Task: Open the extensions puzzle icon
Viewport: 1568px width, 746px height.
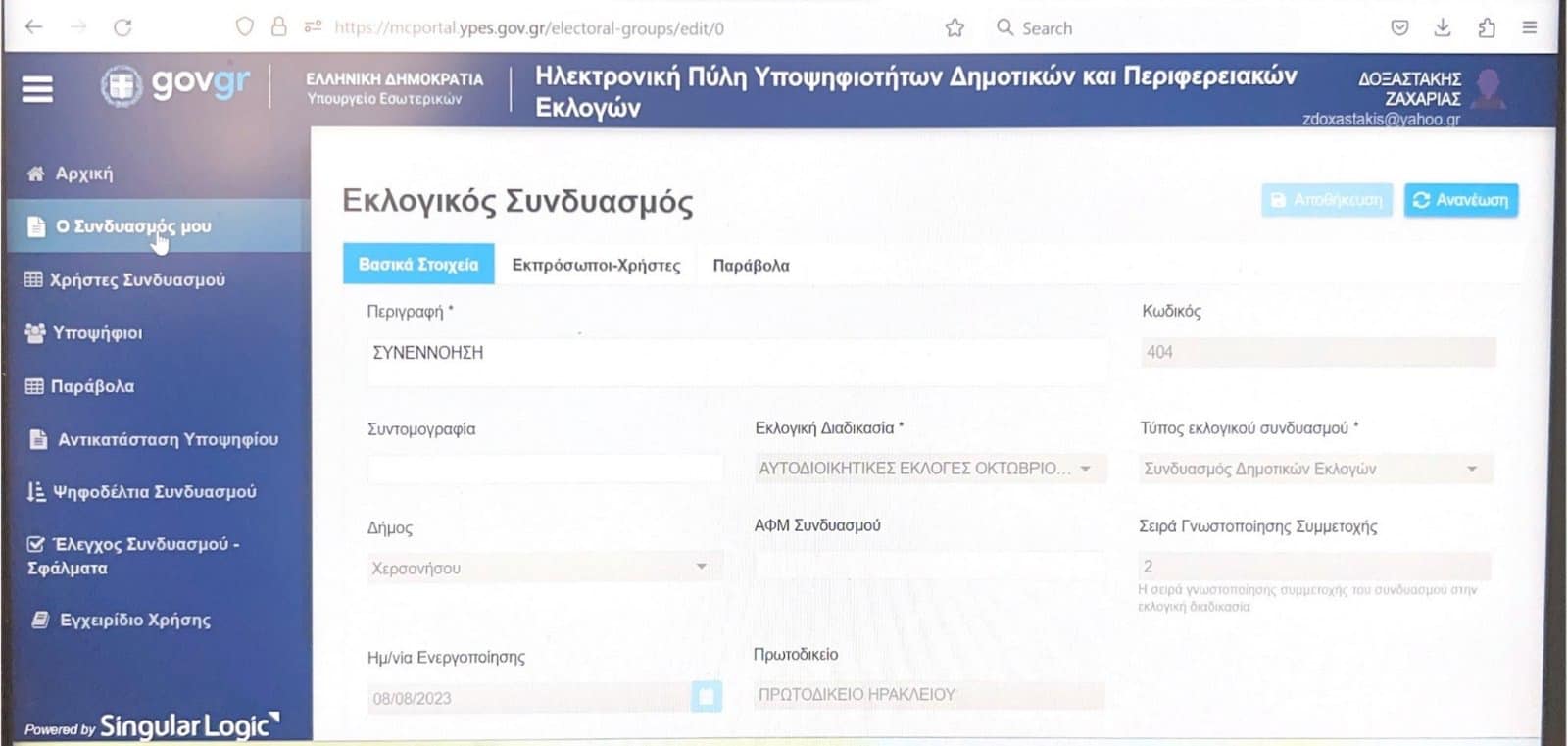Action: pos(1487,27)
